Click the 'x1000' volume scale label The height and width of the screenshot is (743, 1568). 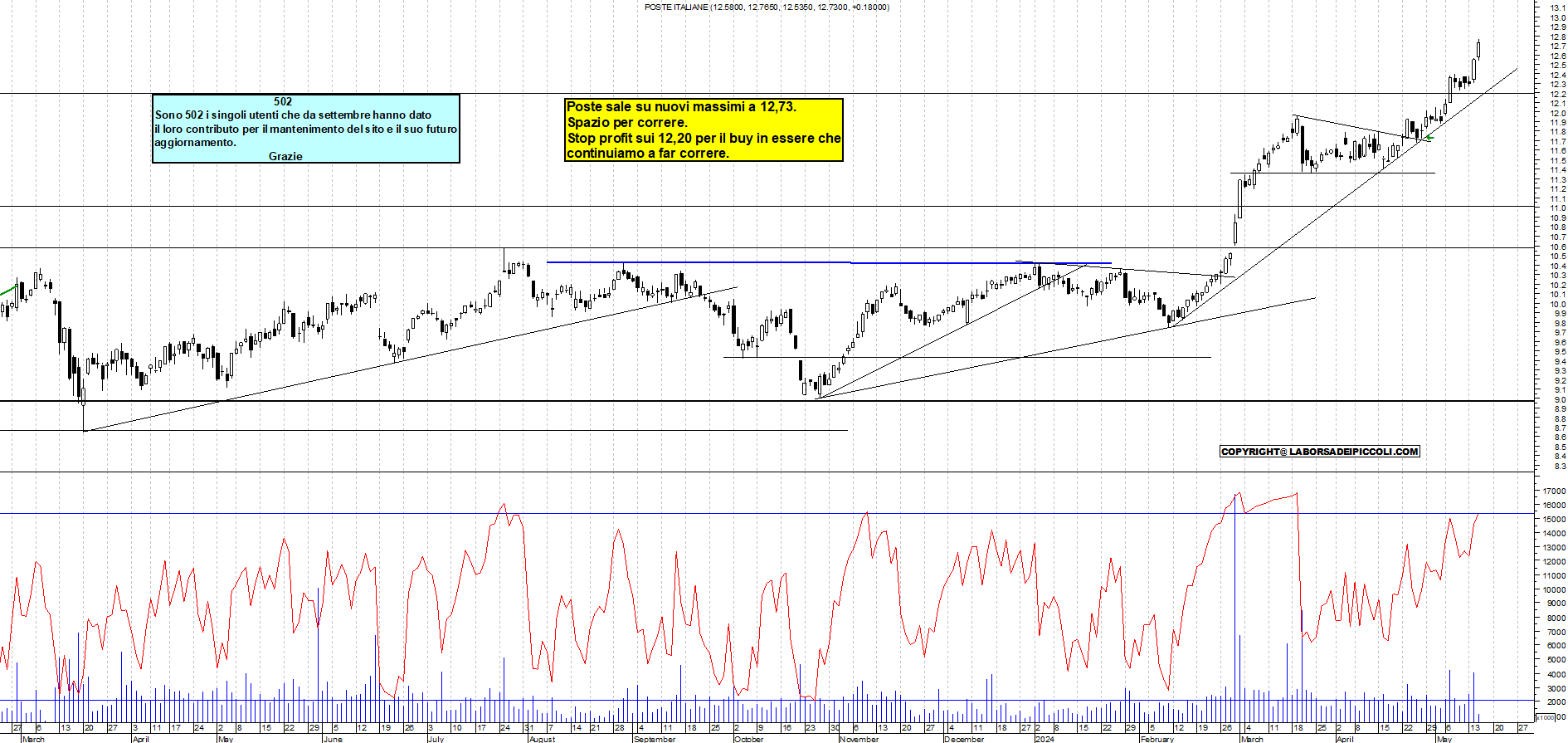pos(1546,717)
